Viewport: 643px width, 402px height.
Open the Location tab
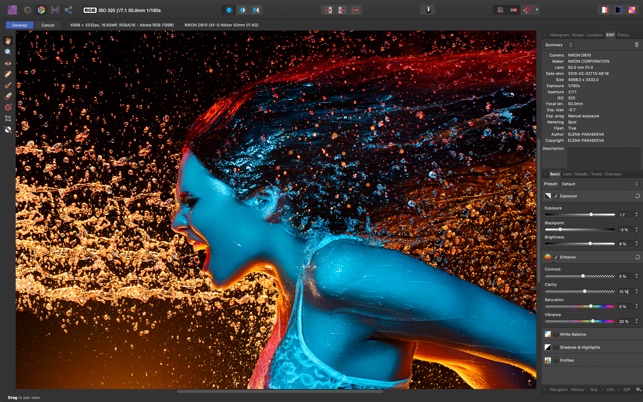coord(595,35)
